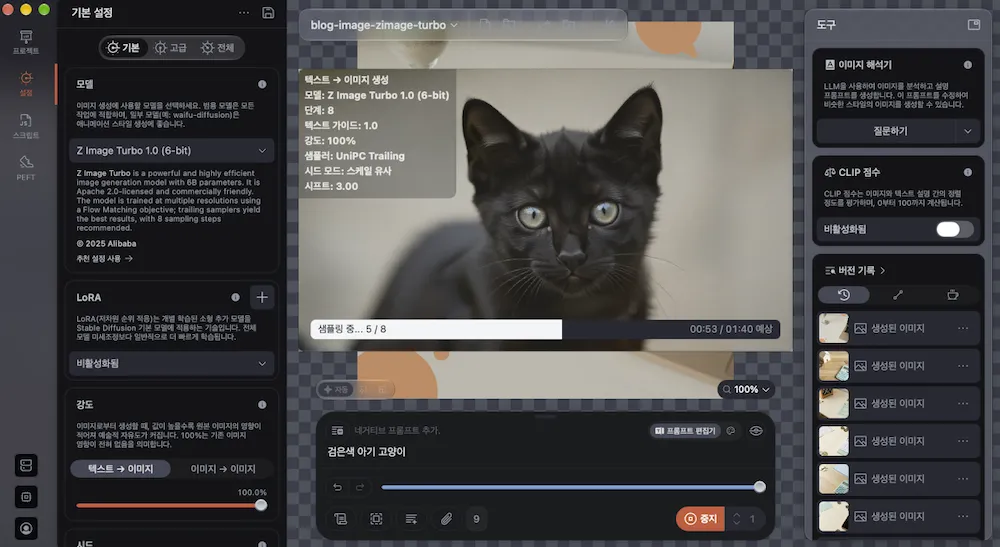Screen dimensions: 1000x547
Task: Click the selection frame icon in prompt bar
Action: tap(376, 519)
